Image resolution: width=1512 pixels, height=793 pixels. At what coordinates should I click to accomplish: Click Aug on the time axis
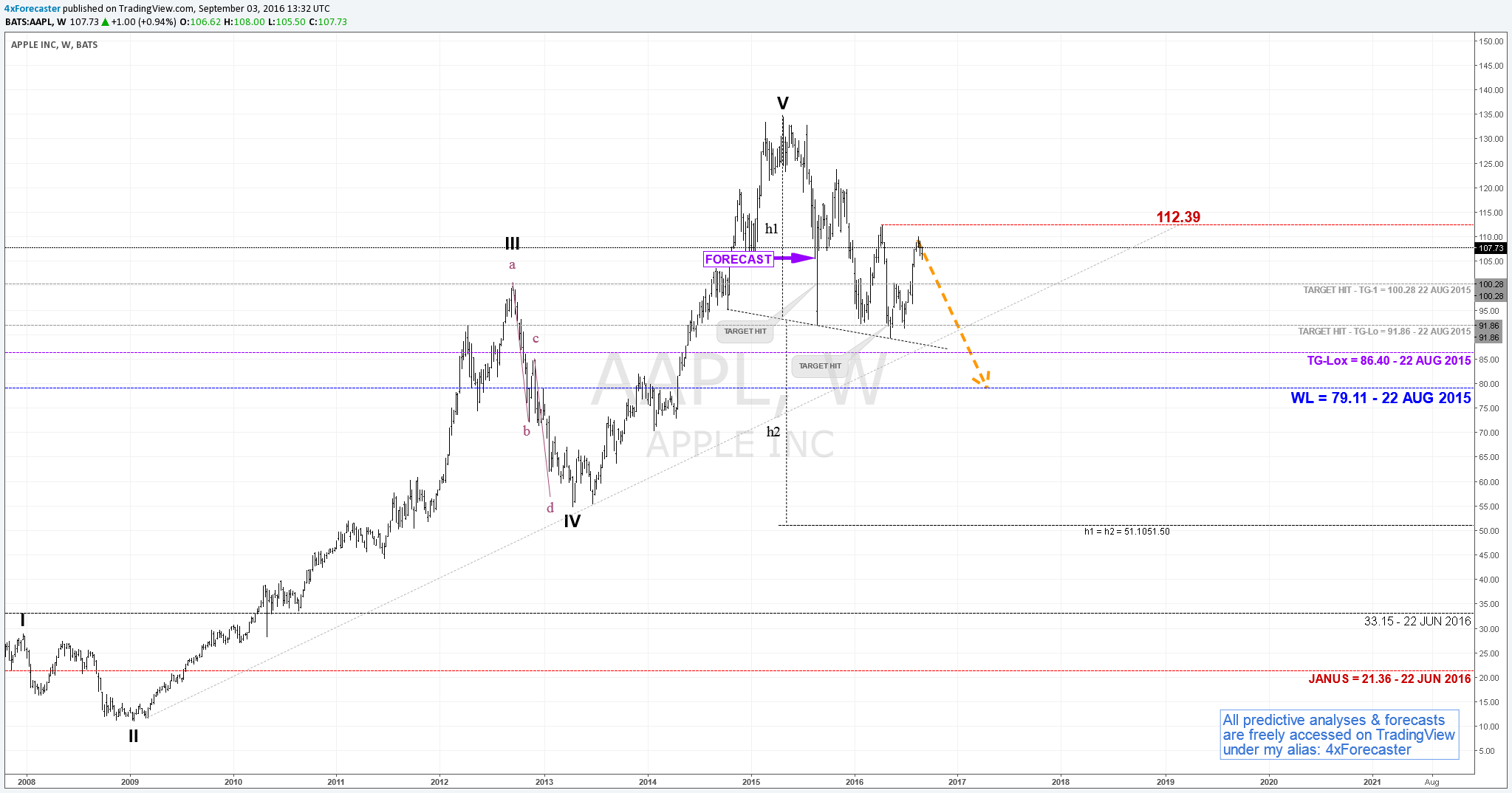pos(1431,782)
